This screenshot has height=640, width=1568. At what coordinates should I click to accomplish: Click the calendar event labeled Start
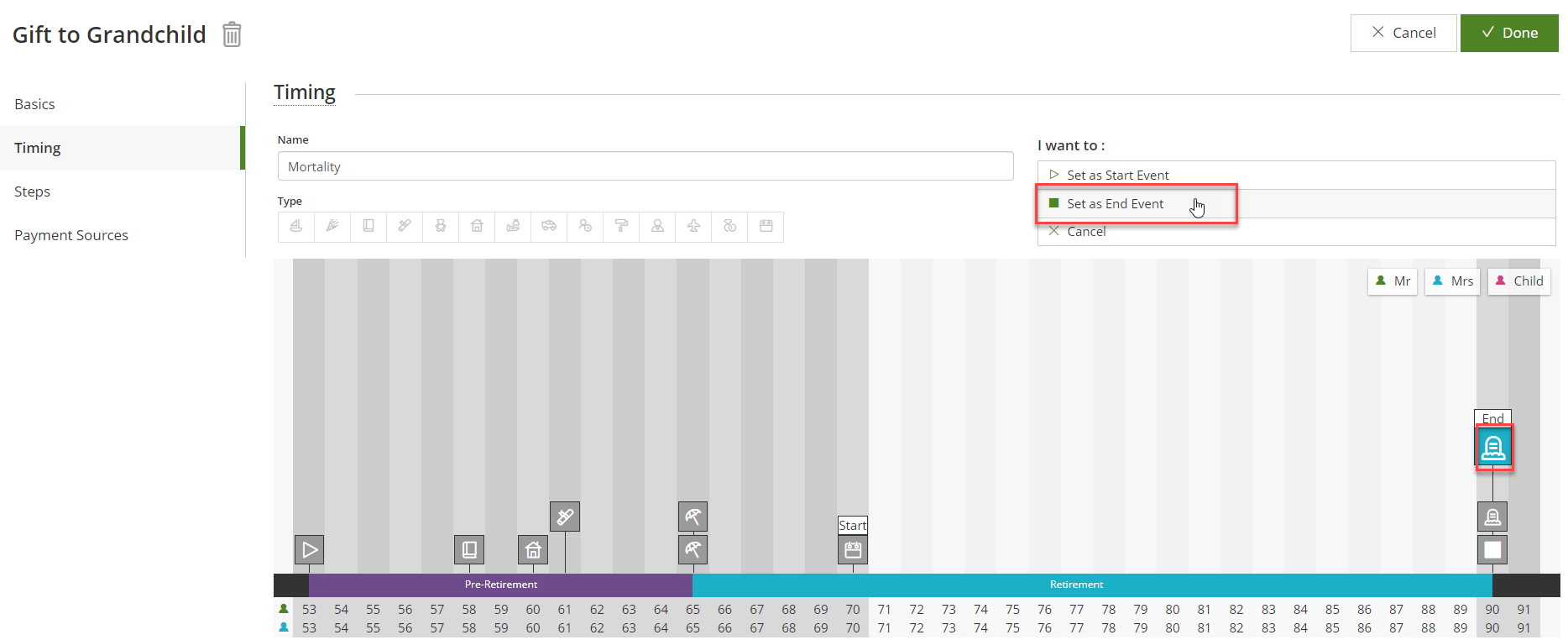pyautogui.click(x=853, y=550)
